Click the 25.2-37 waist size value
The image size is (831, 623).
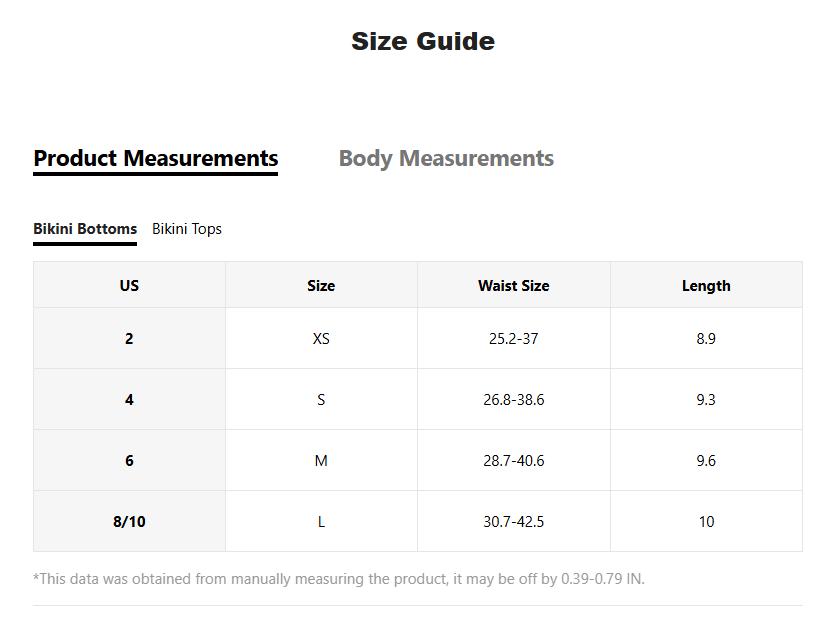[513, 339]
